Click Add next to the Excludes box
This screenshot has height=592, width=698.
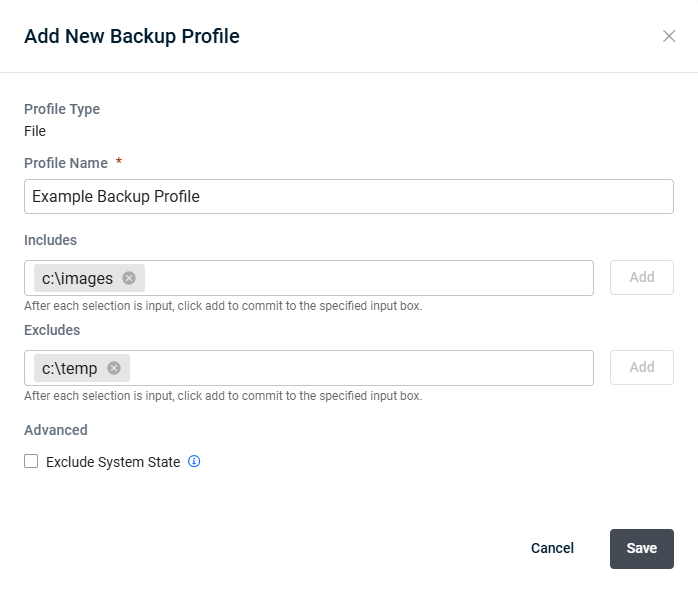pos(641,367)
